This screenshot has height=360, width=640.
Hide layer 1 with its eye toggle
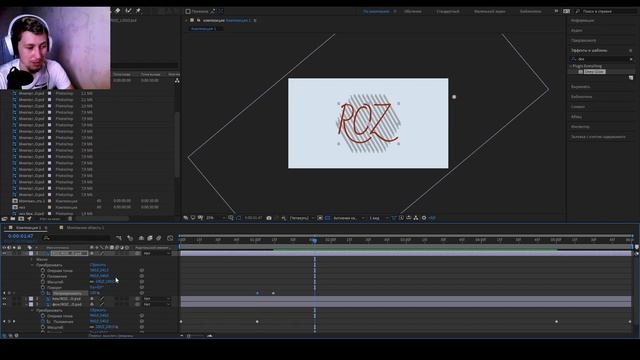pos(4,253)
